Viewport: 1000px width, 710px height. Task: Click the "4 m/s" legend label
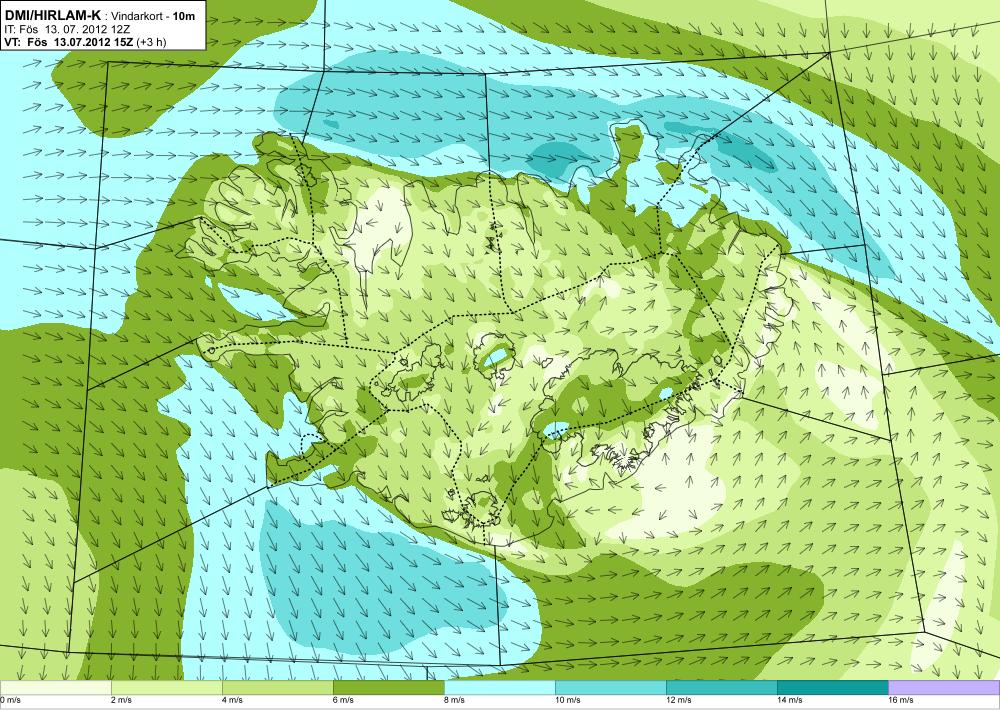[x=233, y=700]
